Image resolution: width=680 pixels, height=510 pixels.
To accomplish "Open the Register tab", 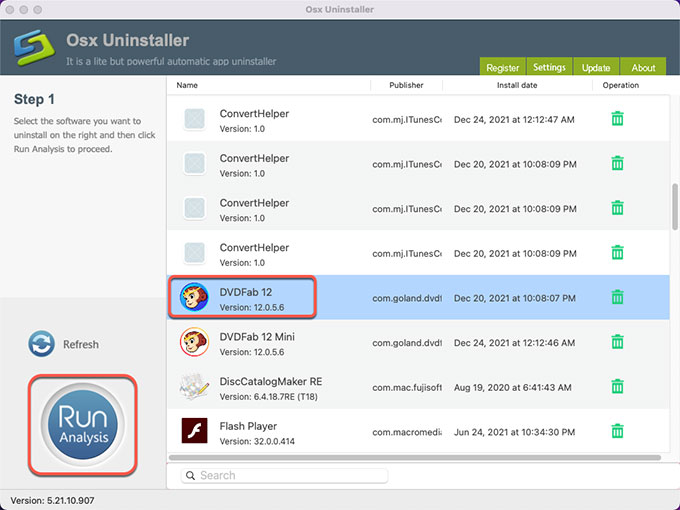I will click(503, 67).
